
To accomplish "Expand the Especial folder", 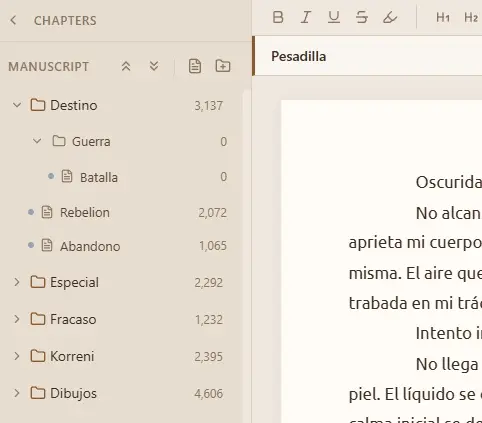I will (17, 282).
